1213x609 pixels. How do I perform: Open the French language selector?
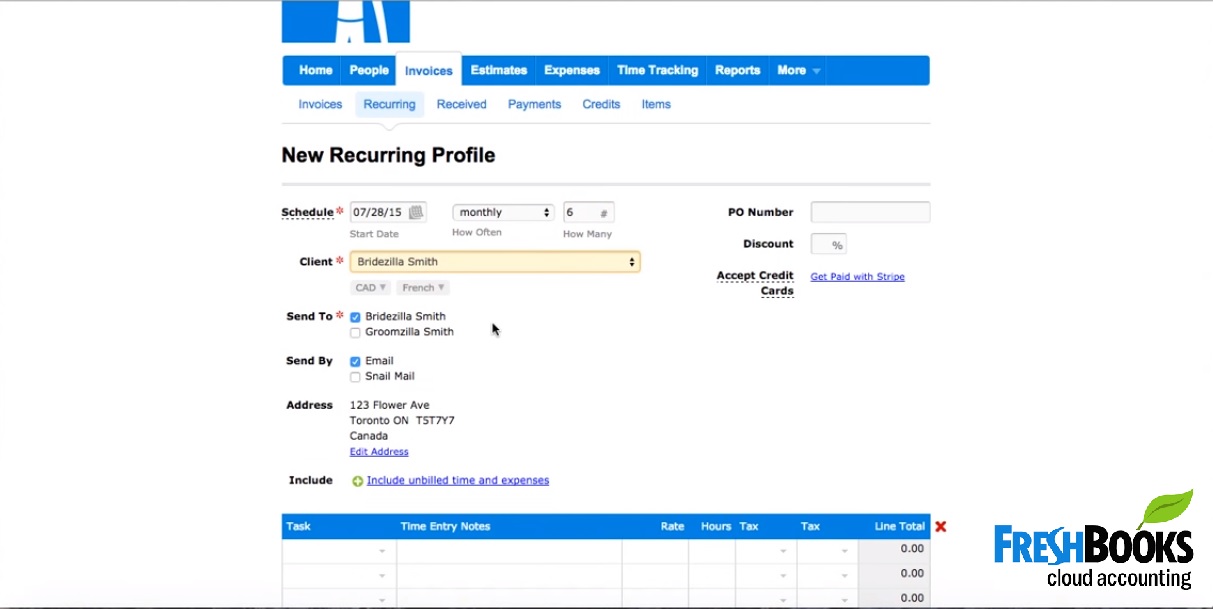(423, 288)
